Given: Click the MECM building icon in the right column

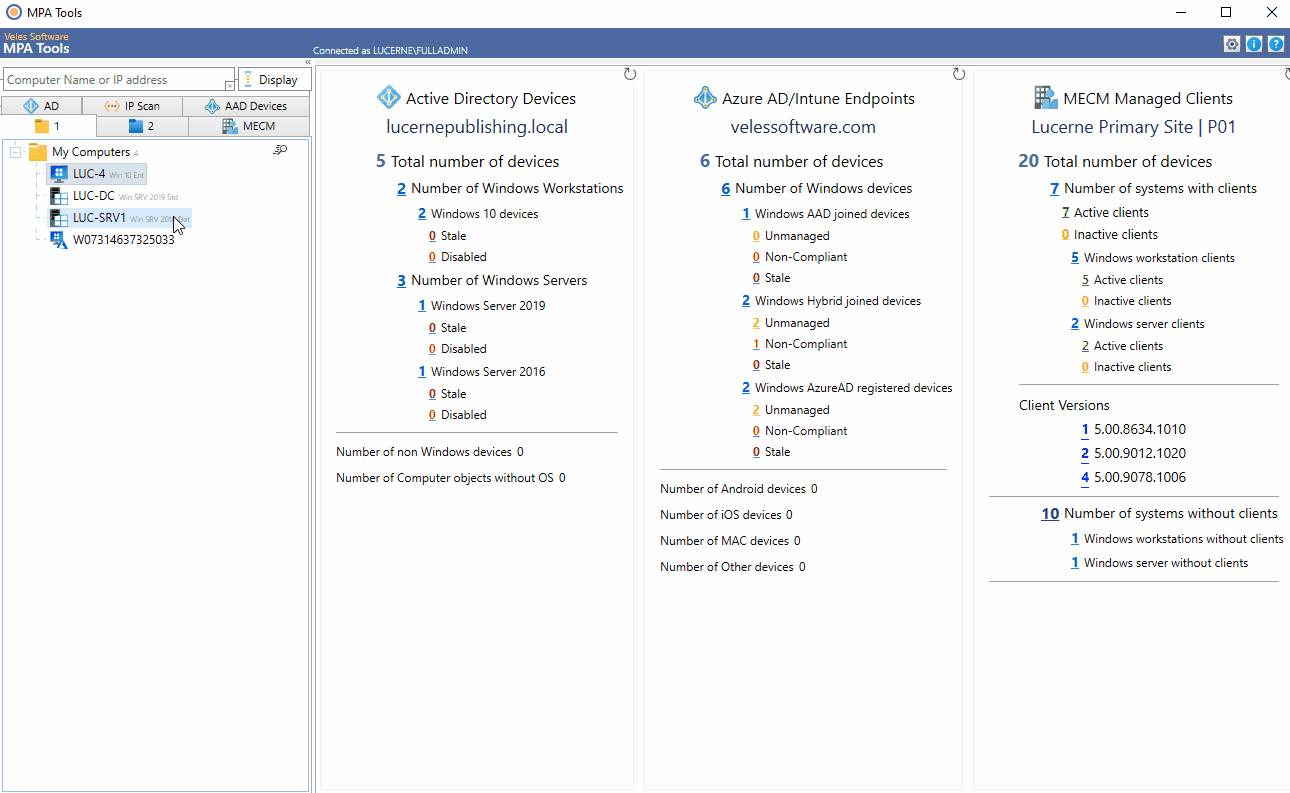Looking at the screenshot, I should point(1046,97).
